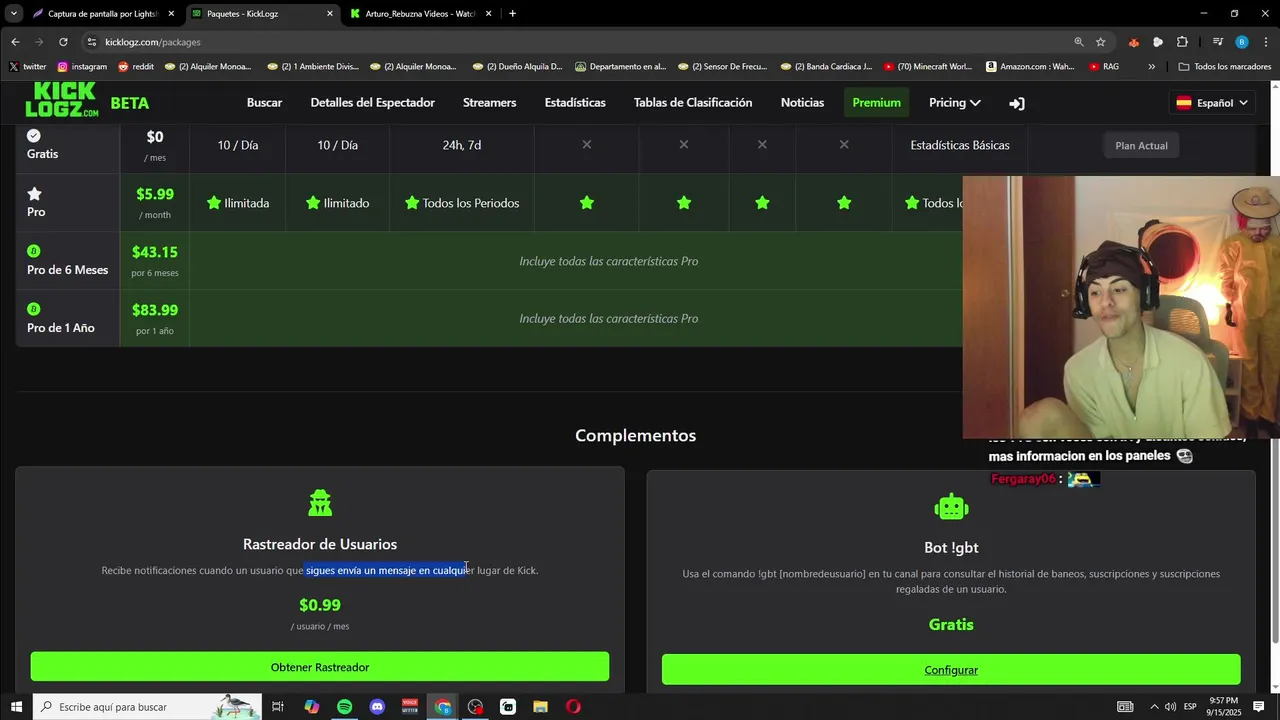The width and height of the screenshot is (1280, 720).
Task: Click the Bot !gbt robot icon
Action: tap(951, 507)
